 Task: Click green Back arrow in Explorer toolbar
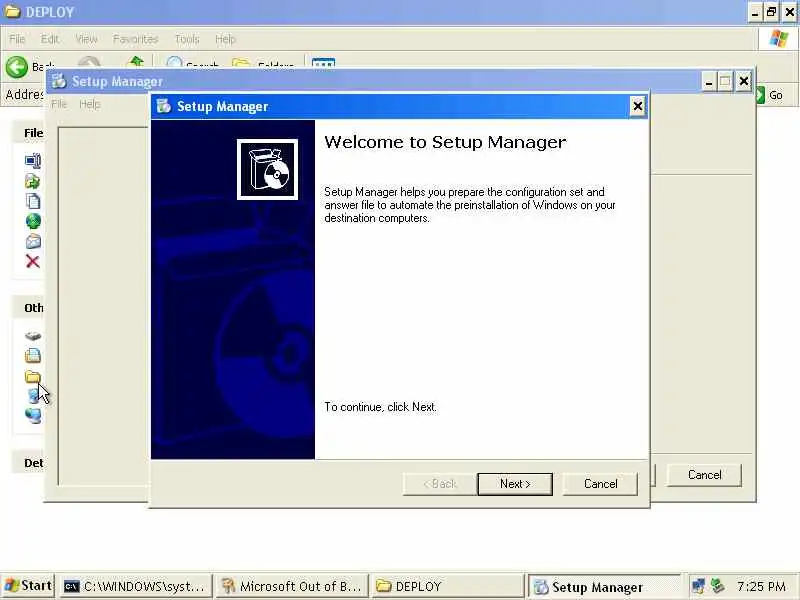pyautogui.click(x=16, y=67)
